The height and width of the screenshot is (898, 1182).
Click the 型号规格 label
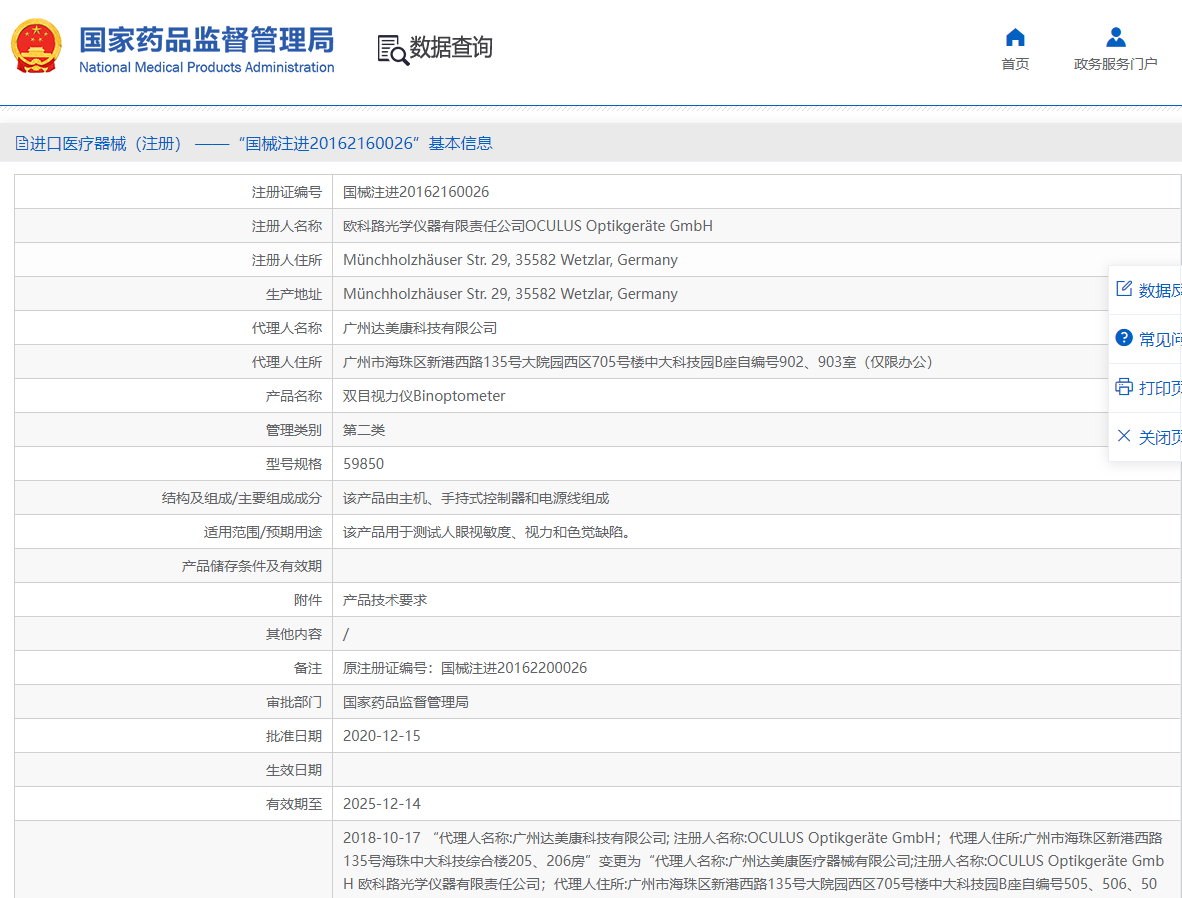[x=294, y=464]
